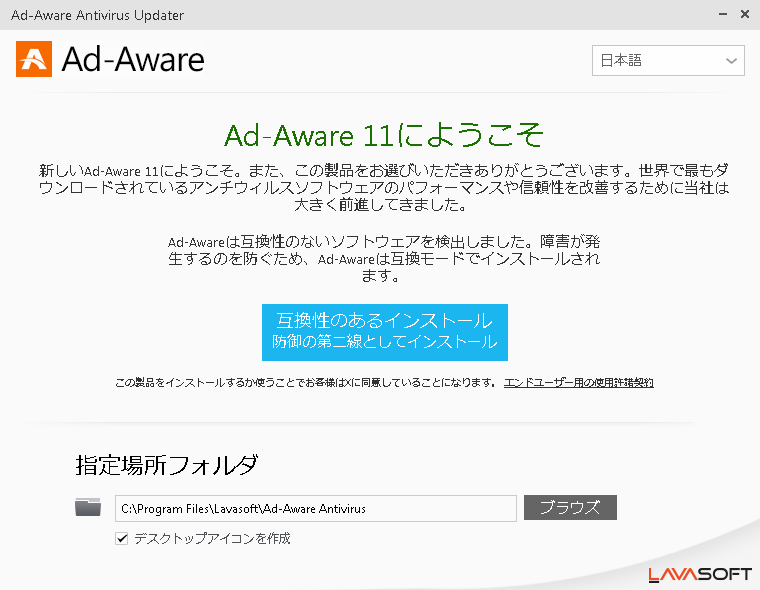Minimize the Ad-Aware Antivirus Updater window

(x=723, y=15)
